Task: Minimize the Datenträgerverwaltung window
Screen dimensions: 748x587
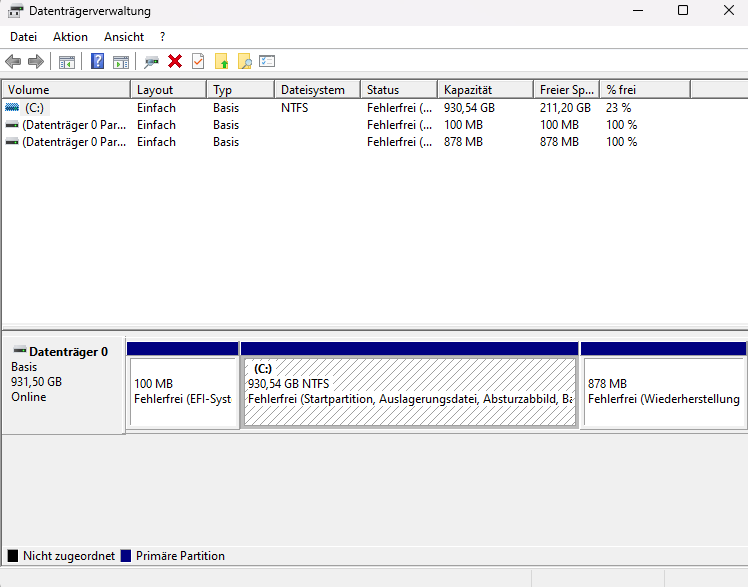Action: point(638,10)
